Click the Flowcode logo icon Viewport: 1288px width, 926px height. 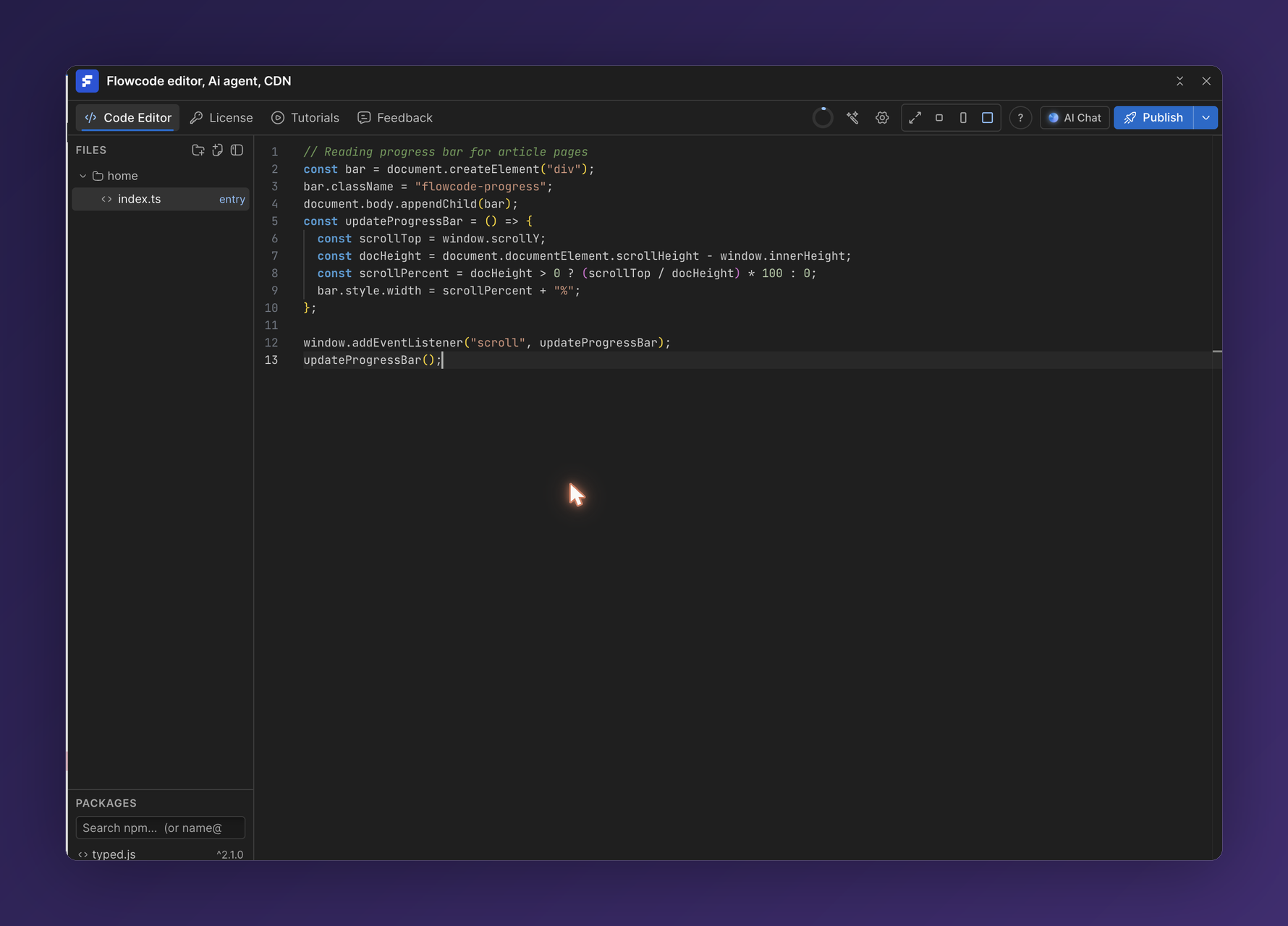click(x=88, y=81)
